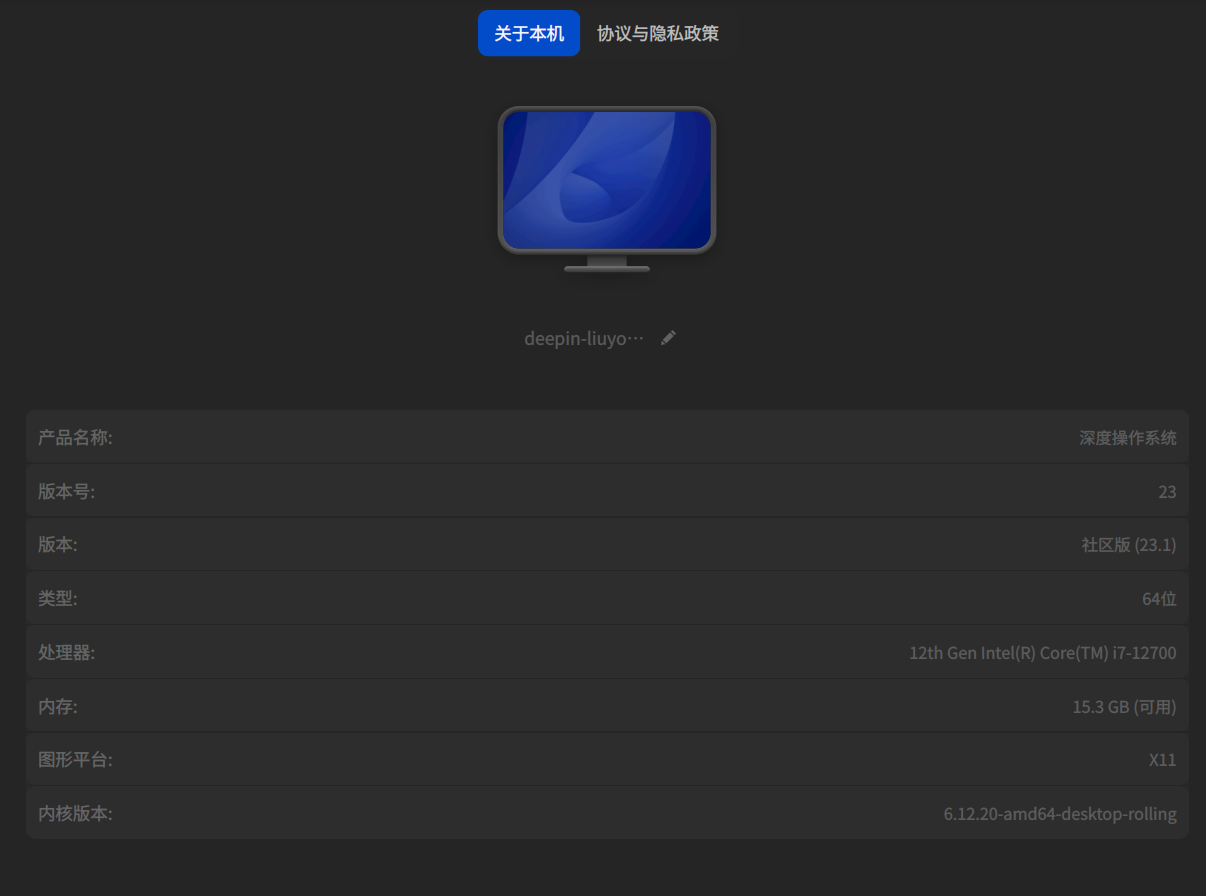Click the pencil icon to edit computer name

pyautogui.click(x=668, y=338)
